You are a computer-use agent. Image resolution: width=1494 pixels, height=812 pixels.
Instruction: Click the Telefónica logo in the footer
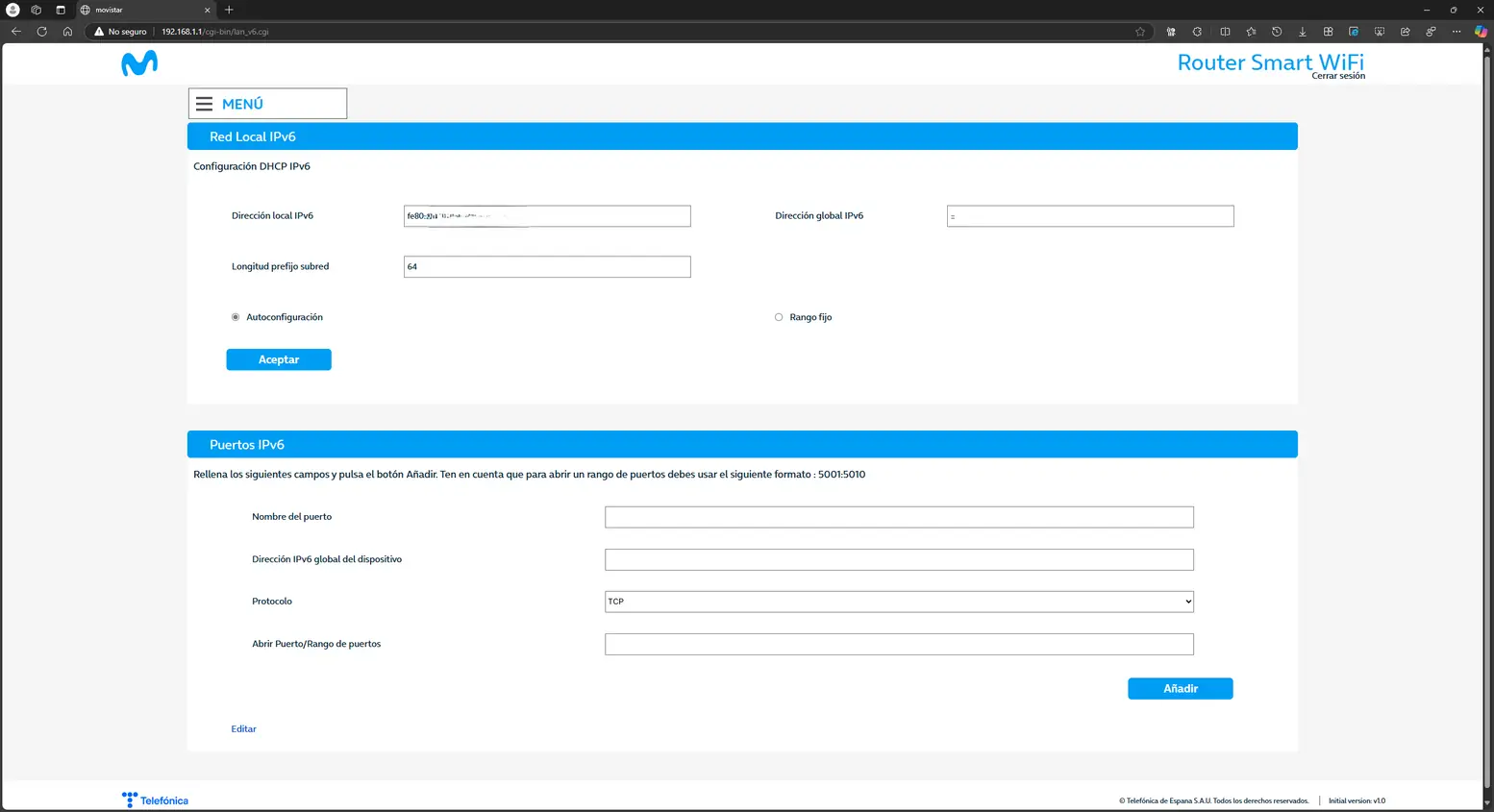tap(155, 800)
